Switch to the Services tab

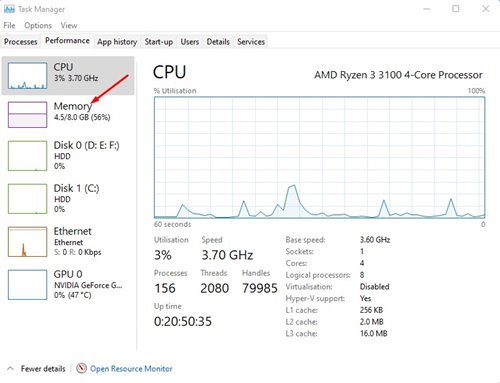click(251, 42)
